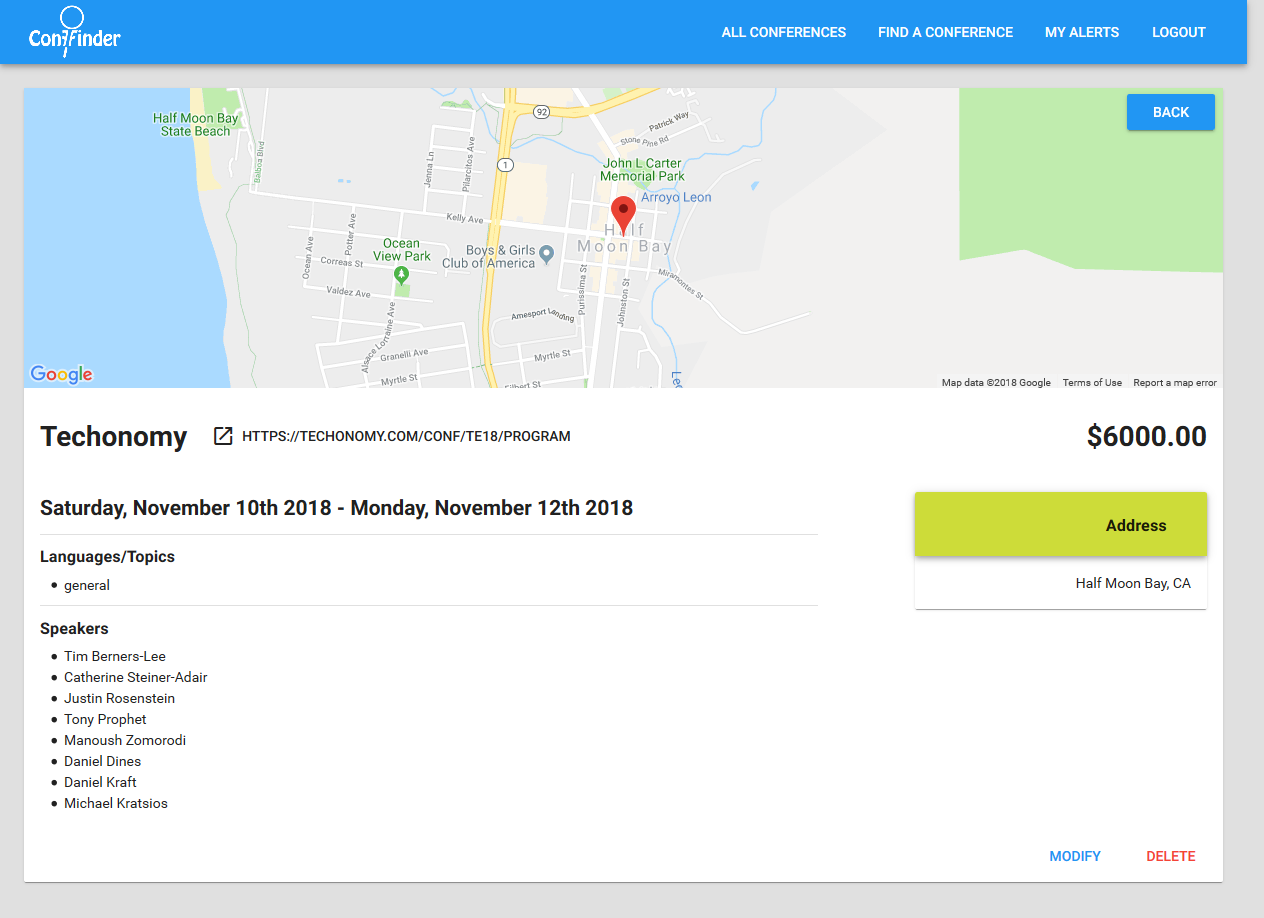
Task: Click the Ocean View Park green marker
Action: coord(401,273)
